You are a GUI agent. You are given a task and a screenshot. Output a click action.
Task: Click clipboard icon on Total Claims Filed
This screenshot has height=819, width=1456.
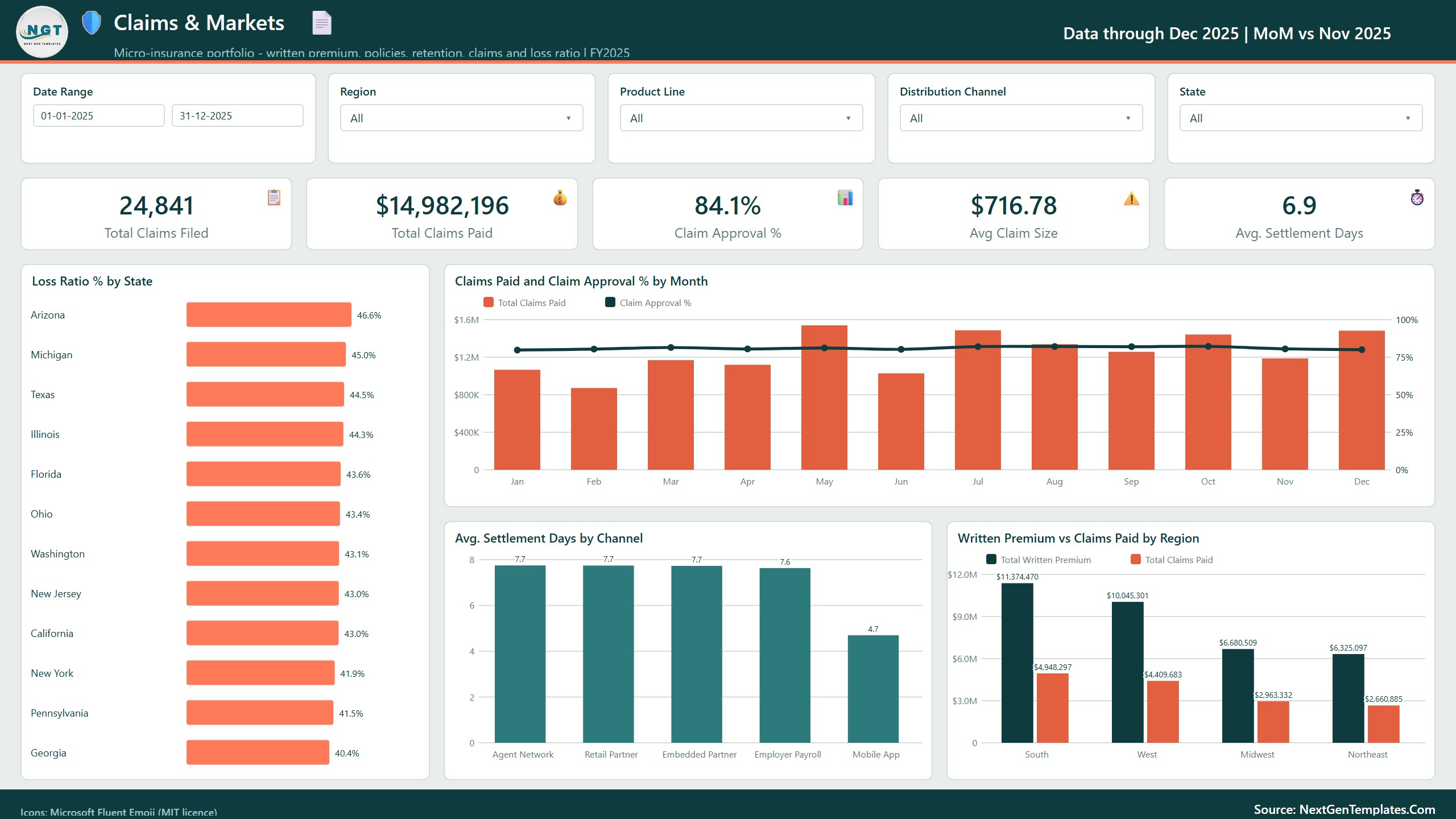(274, 197)
